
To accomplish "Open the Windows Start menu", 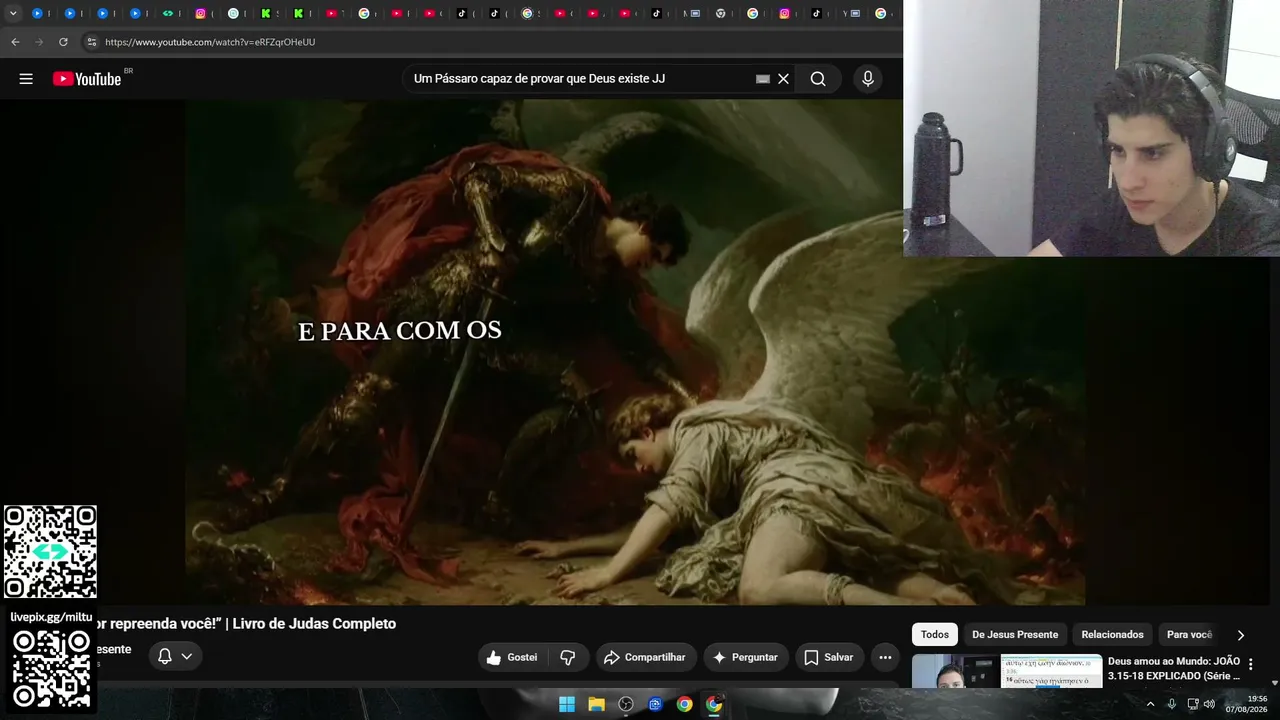I will pos(567,704).
